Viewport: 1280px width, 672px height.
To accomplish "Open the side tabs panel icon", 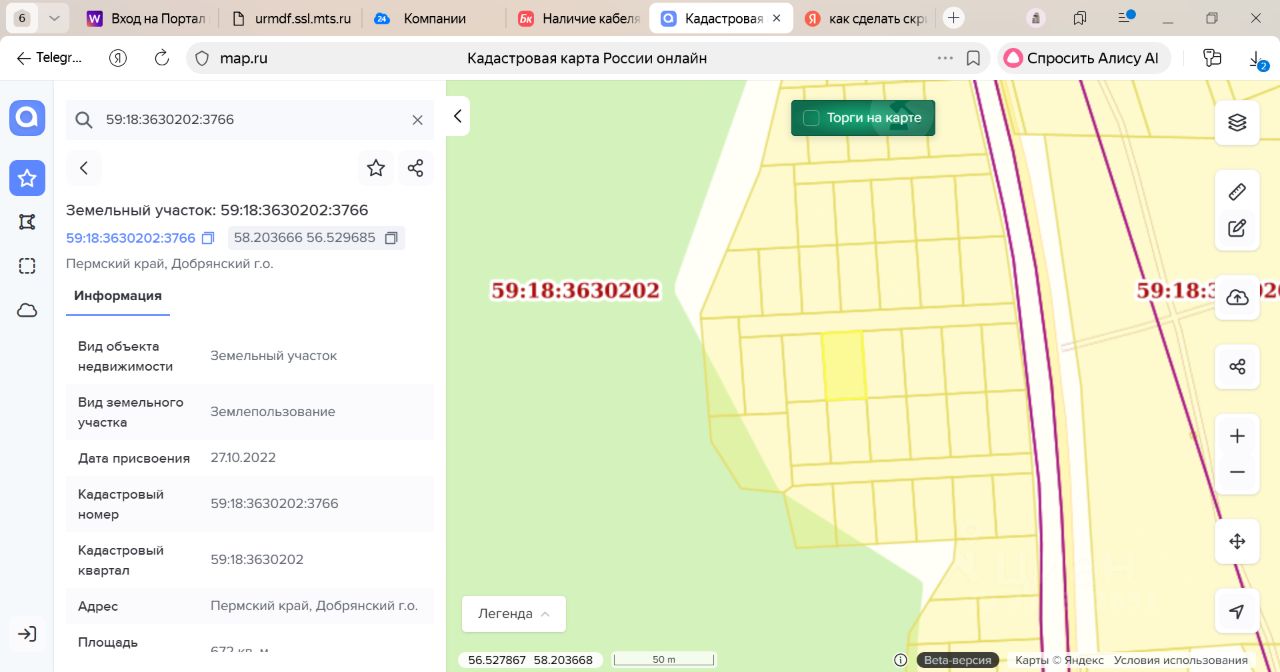I will pos(1080,18).
